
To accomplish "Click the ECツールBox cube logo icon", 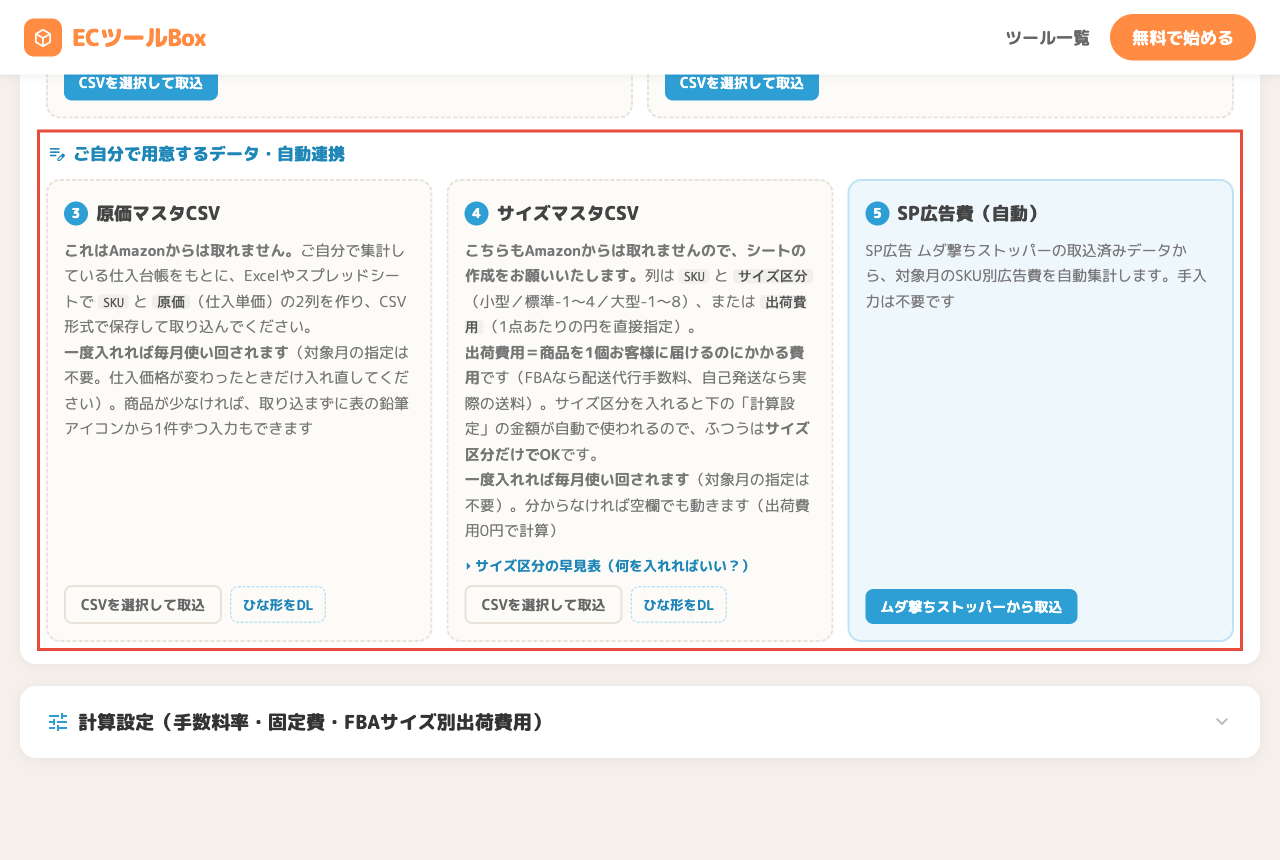I will [x=43, y=38].
